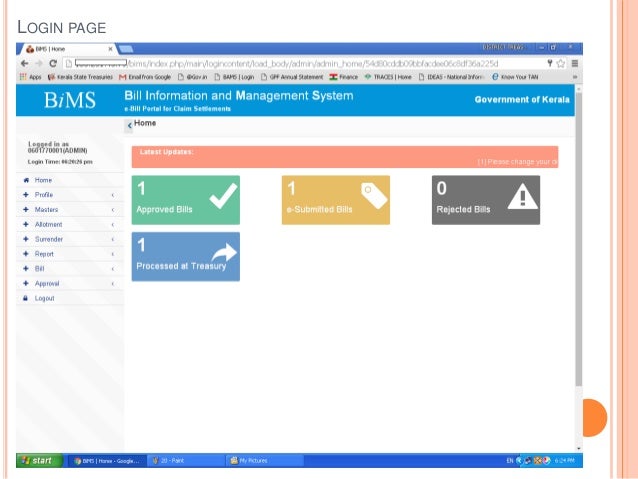The height and width of the screenshot is (479, 638).
Task: Expand Profile menu chevron
Action: pos(113,195)
